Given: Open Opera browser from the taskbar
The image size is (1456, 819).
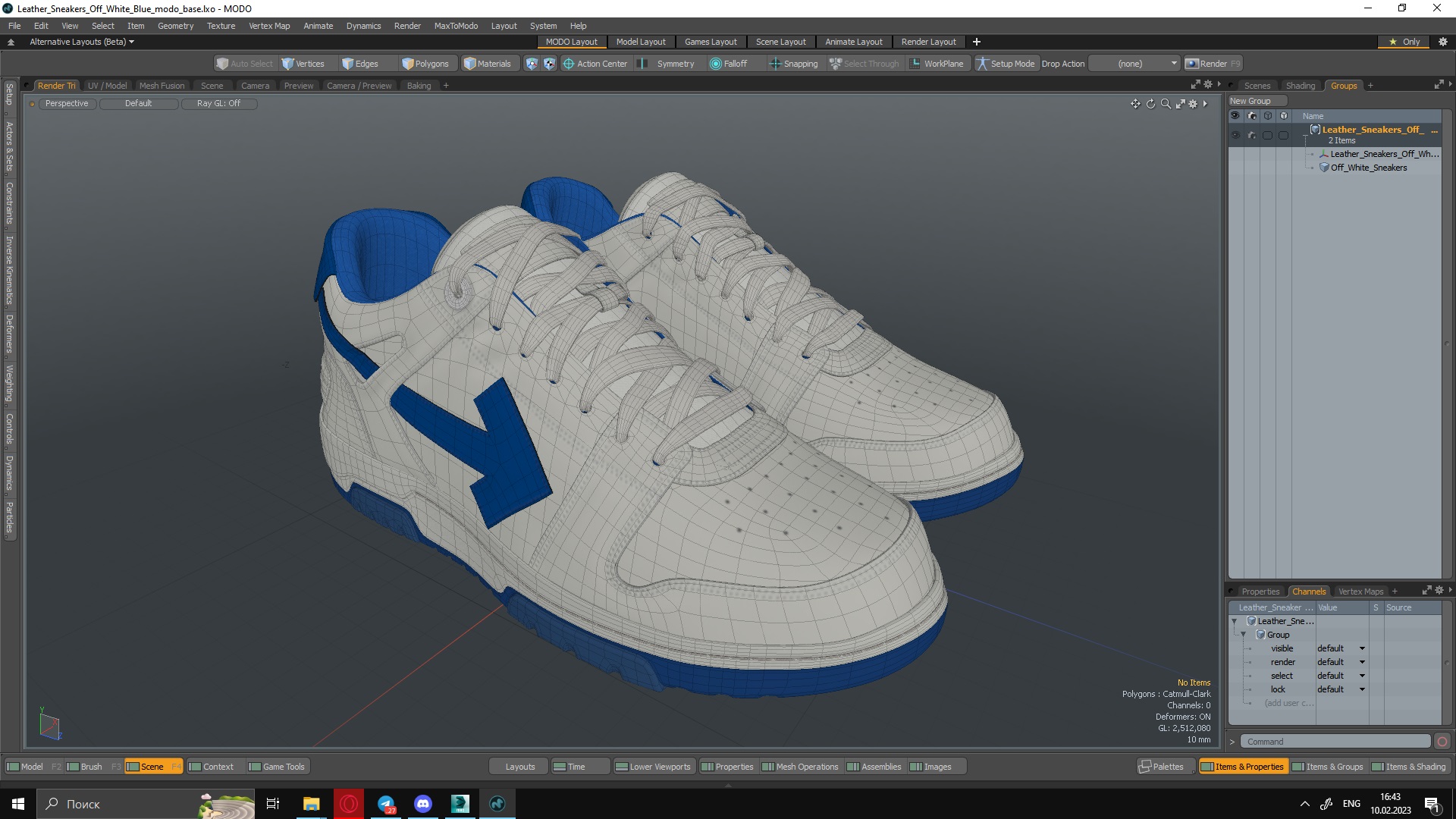Looking at the screenshot, I should [349, 804].
